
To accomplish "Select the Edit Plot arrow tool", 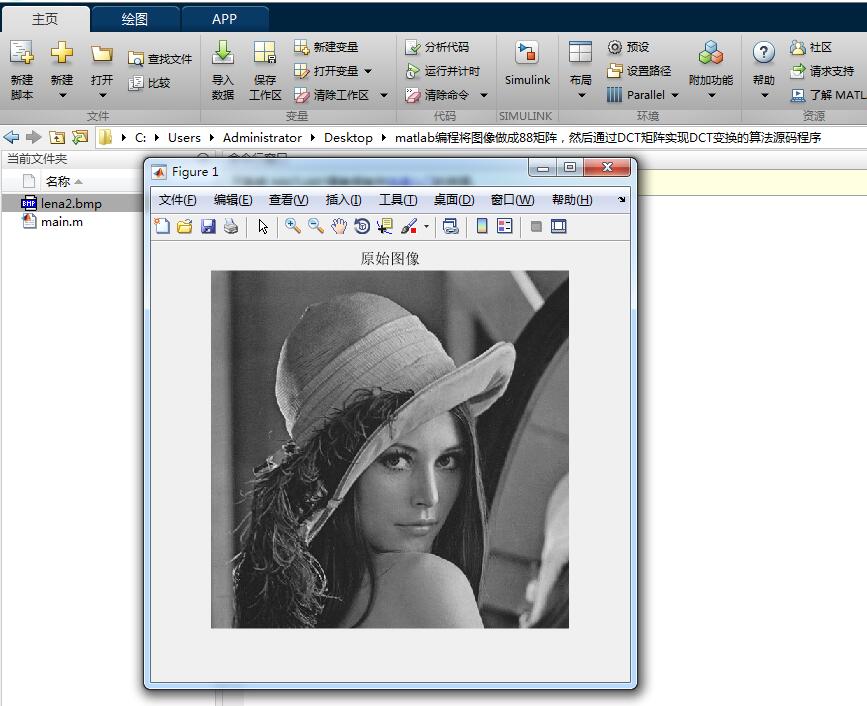I will [x=263, y=227].
